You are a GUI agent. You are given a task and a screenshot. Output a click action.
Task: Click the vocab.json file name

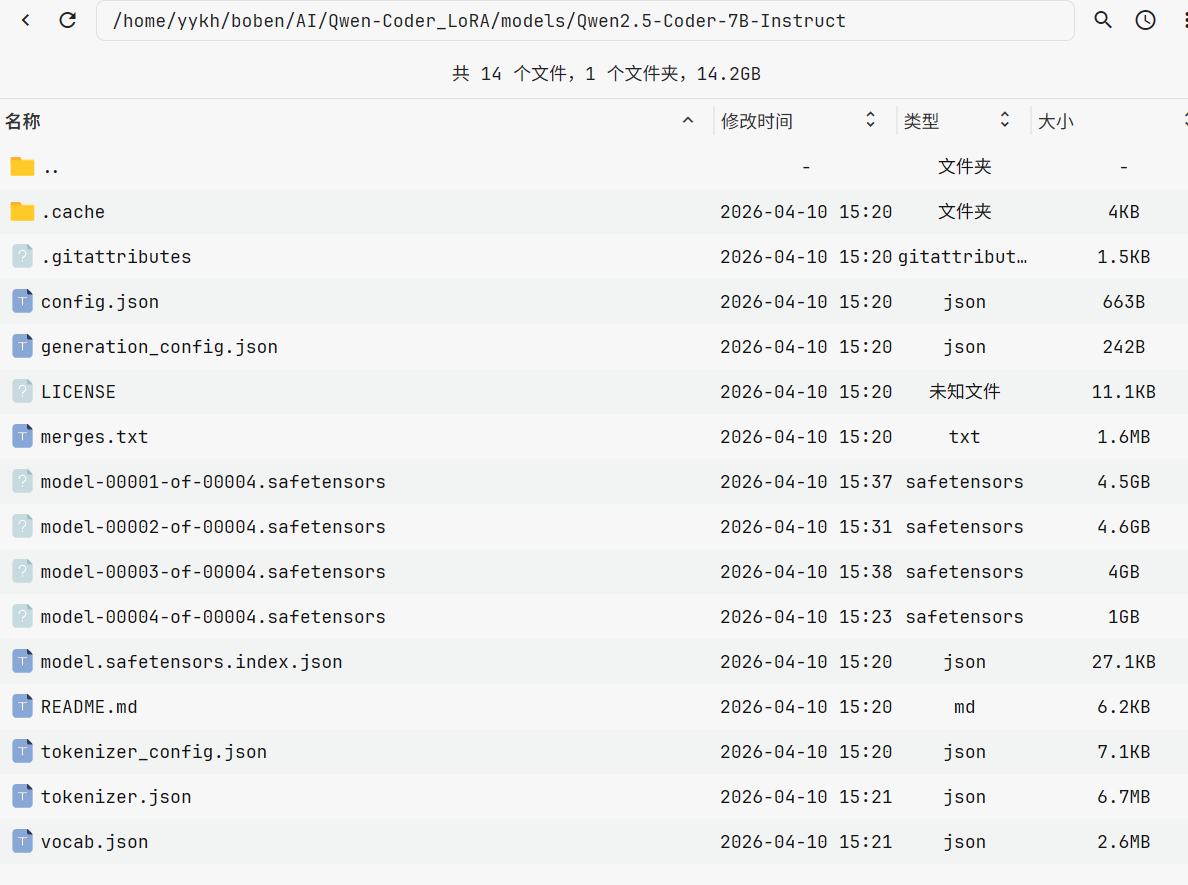tap(95, 842)
